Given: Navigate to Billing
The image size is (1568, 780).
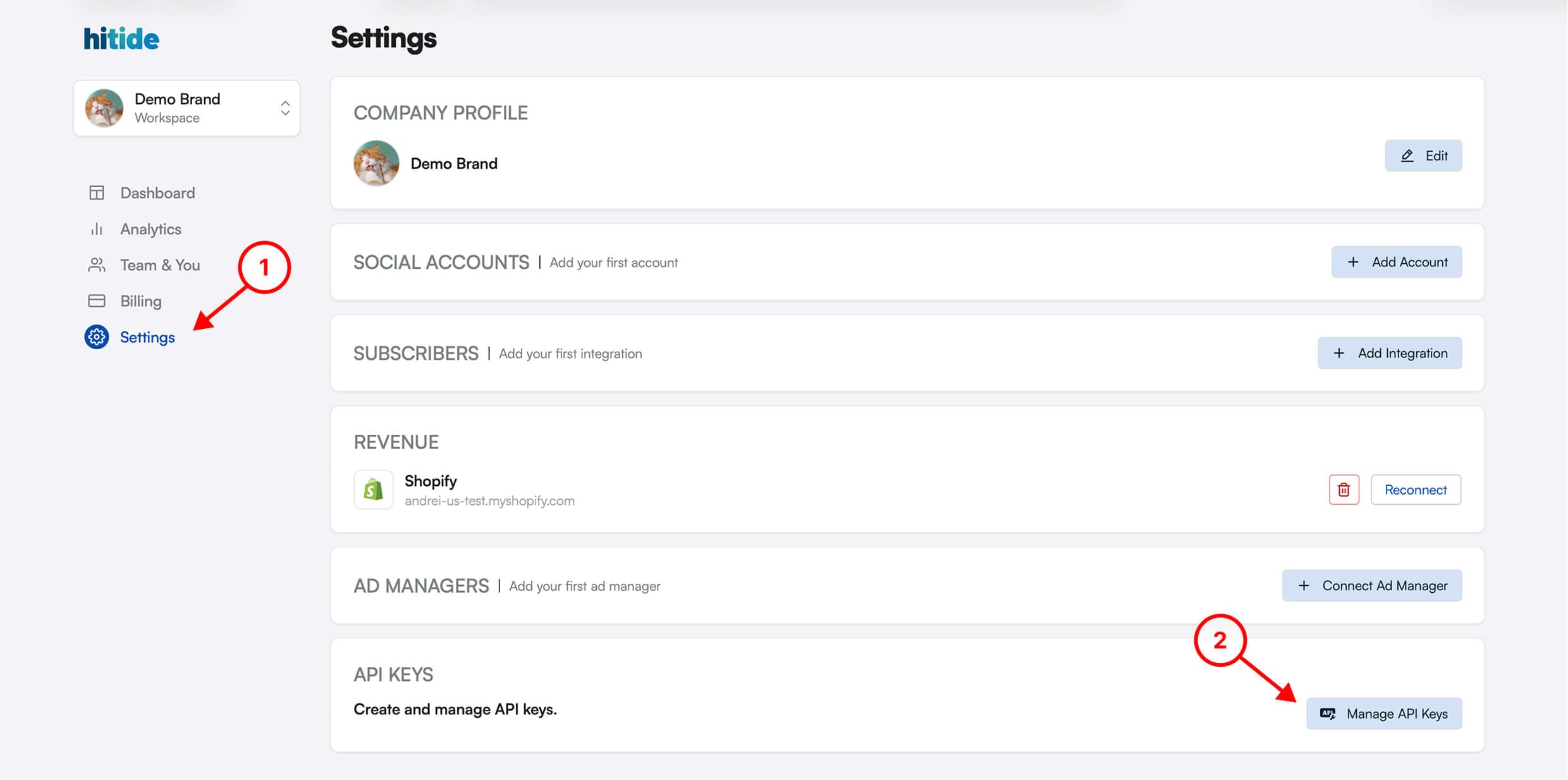Looking at the screenshot, I should tap(140, 301).
